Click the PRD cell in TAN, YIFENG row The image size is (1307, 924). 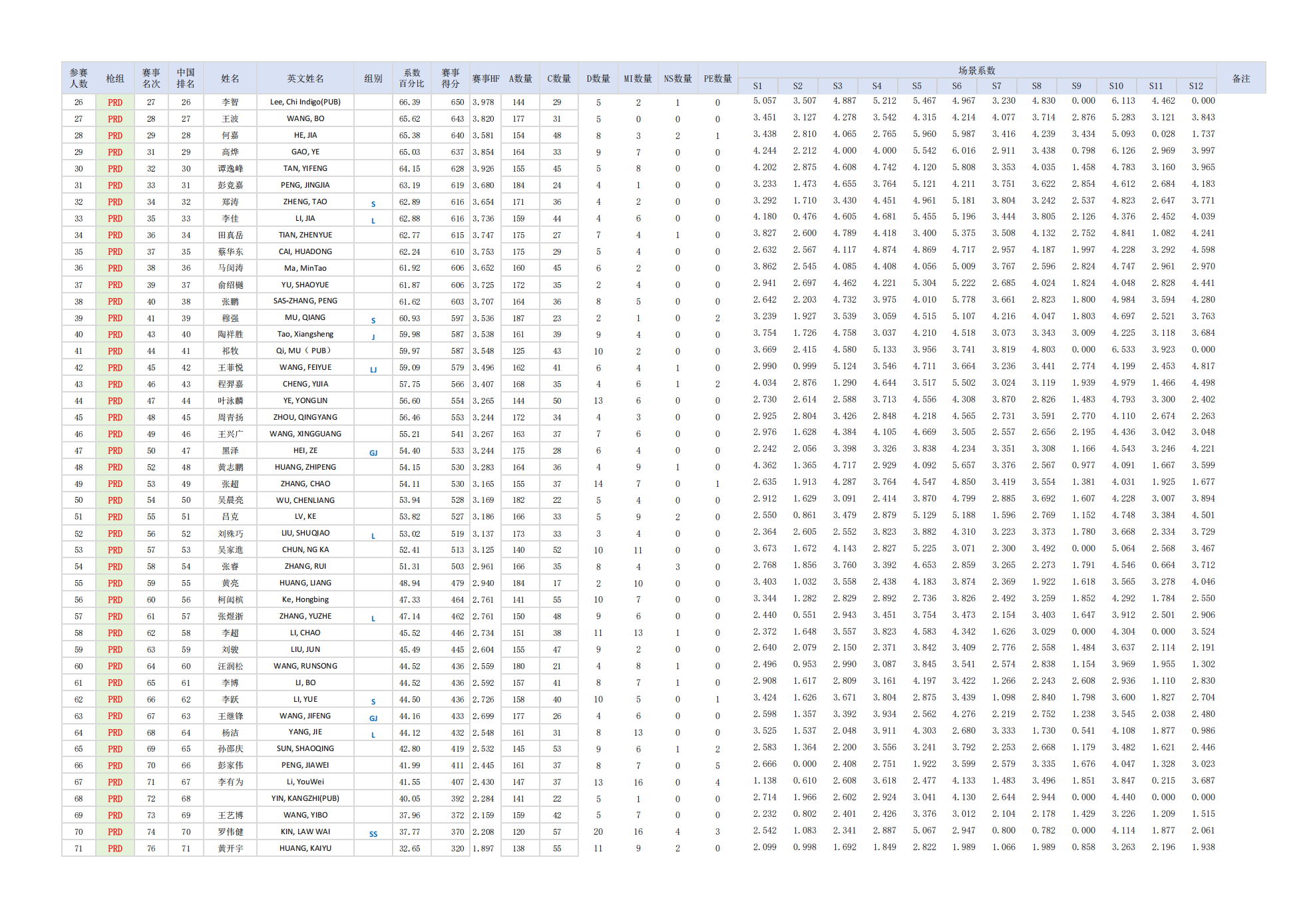click(x=115, y=168)
